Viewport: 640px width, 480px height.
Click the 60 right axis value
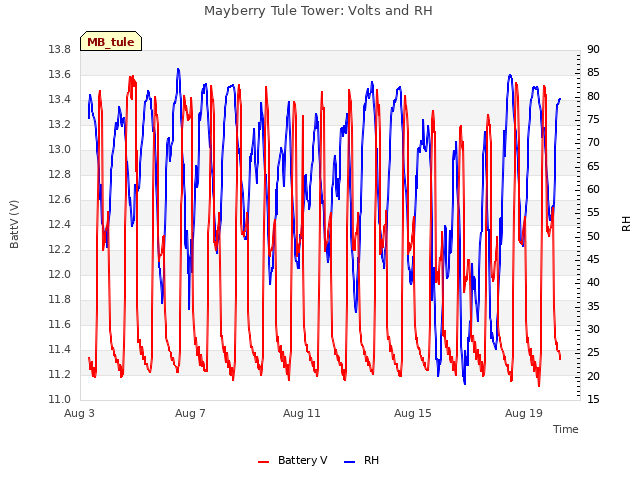tap(593, 189)
